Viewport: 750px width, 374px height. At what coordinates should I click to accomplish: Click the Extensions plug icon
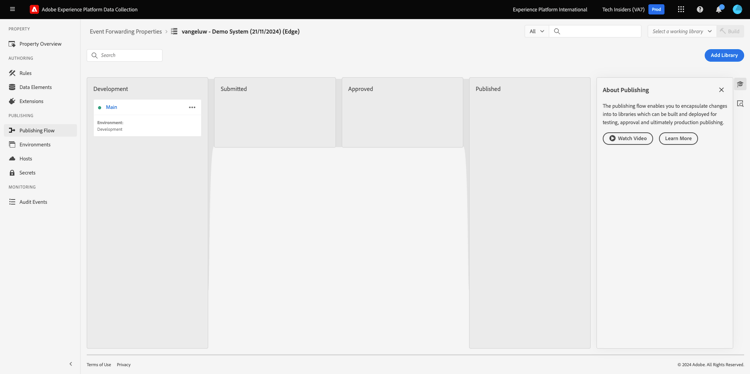[12, 101]
